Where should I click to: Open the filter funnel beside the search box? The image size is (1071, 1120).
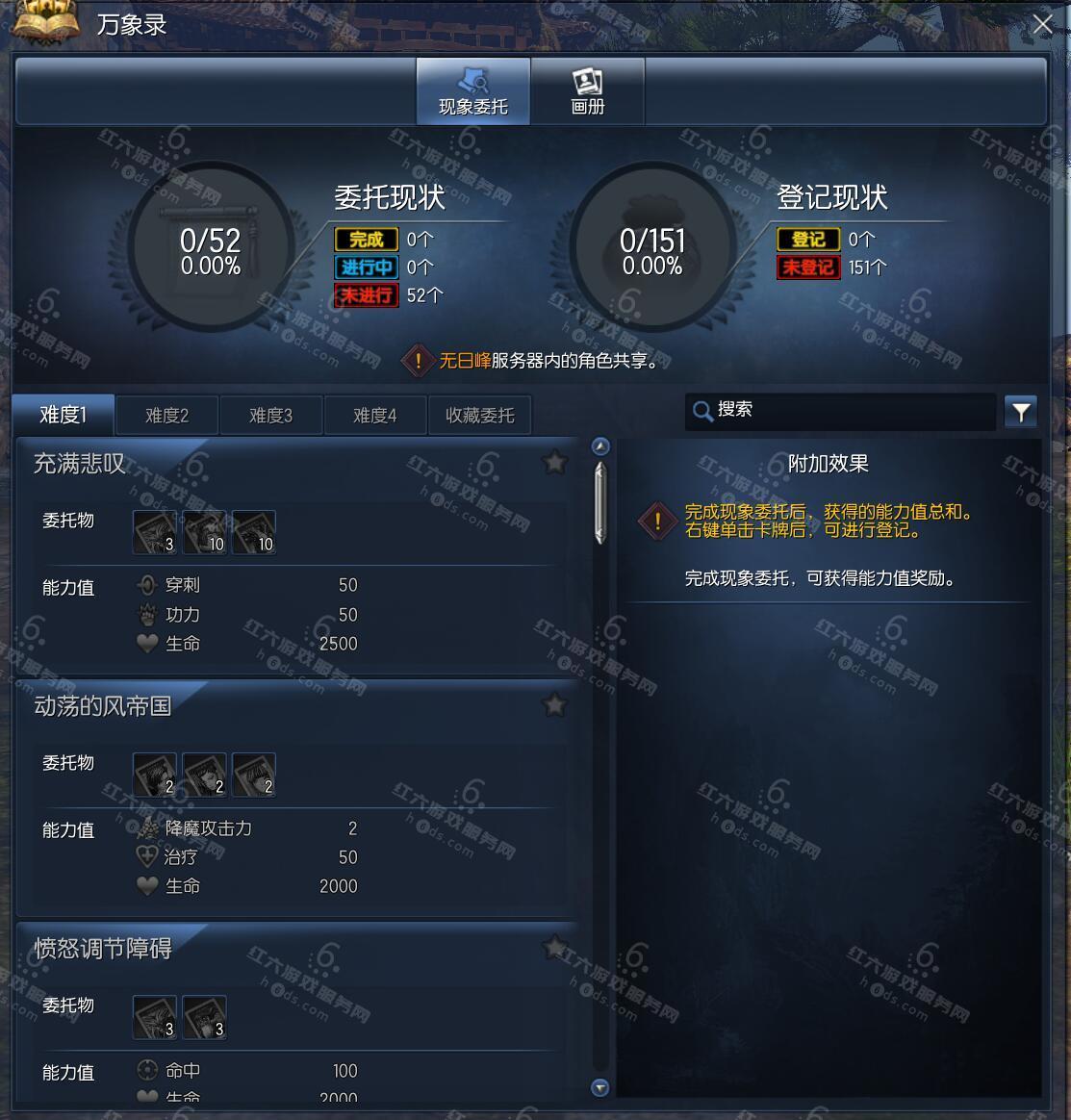pos(1020,412)
